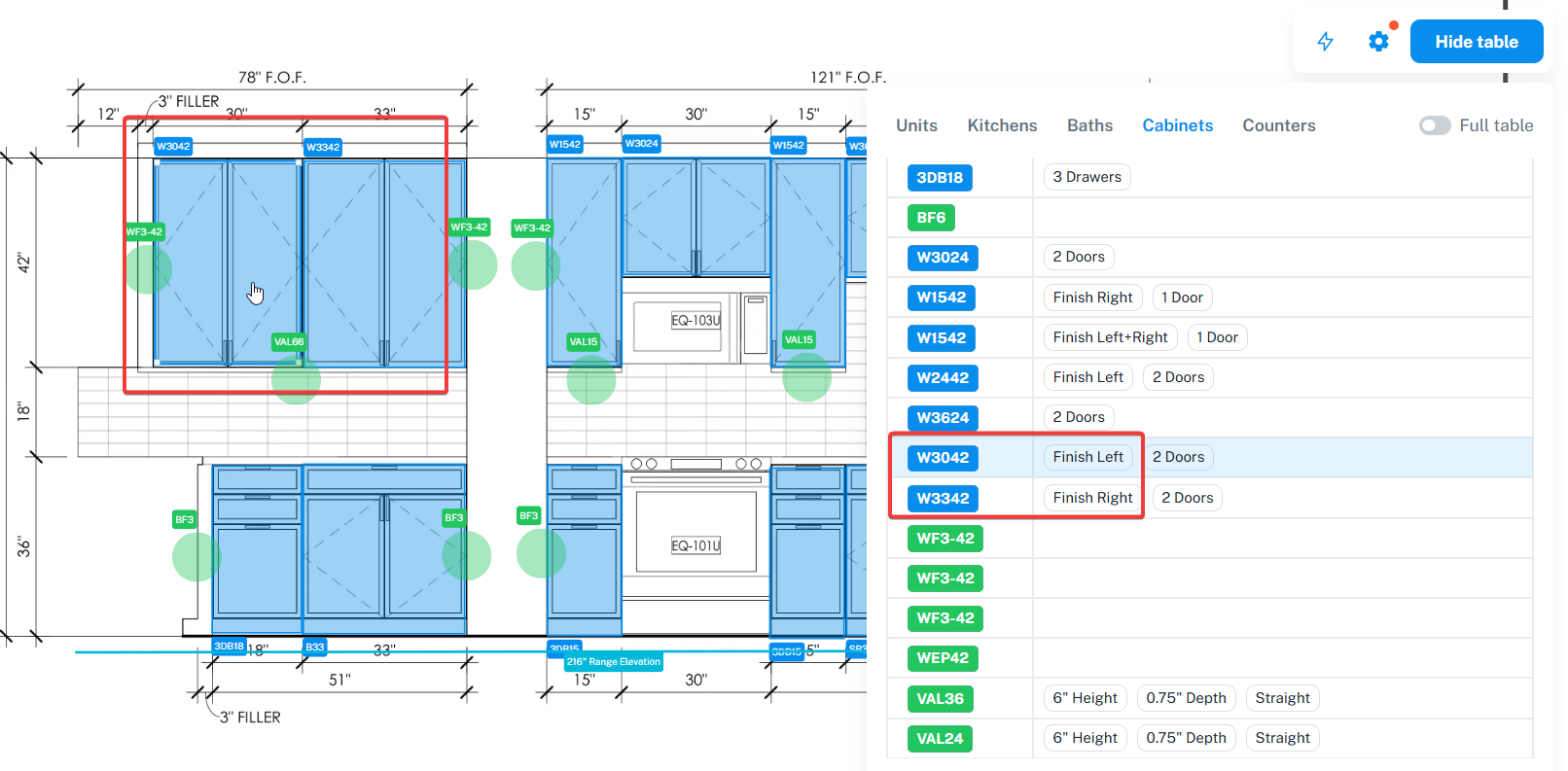Select the W3342 tag in table
The image size is (1568, 771).
click(x=943, y=499)
